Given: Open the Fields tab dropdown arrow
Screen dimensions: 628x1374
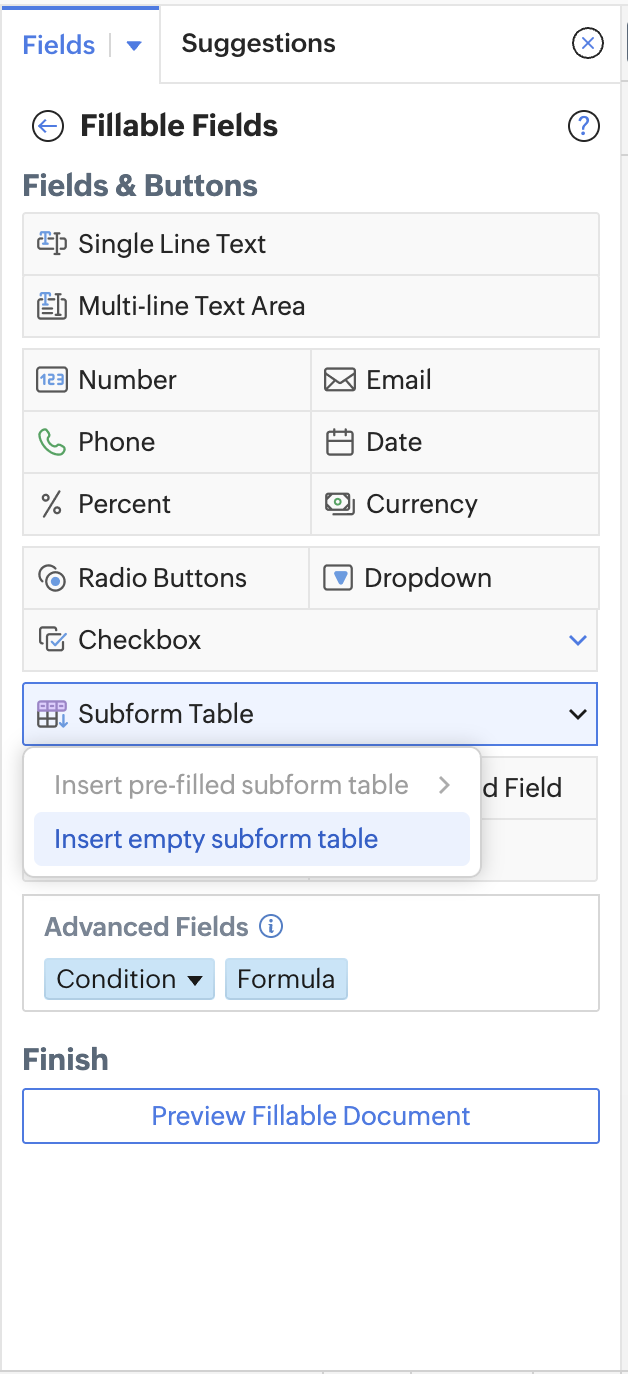Looking at the screenshot, I should [x=134, y=45].
